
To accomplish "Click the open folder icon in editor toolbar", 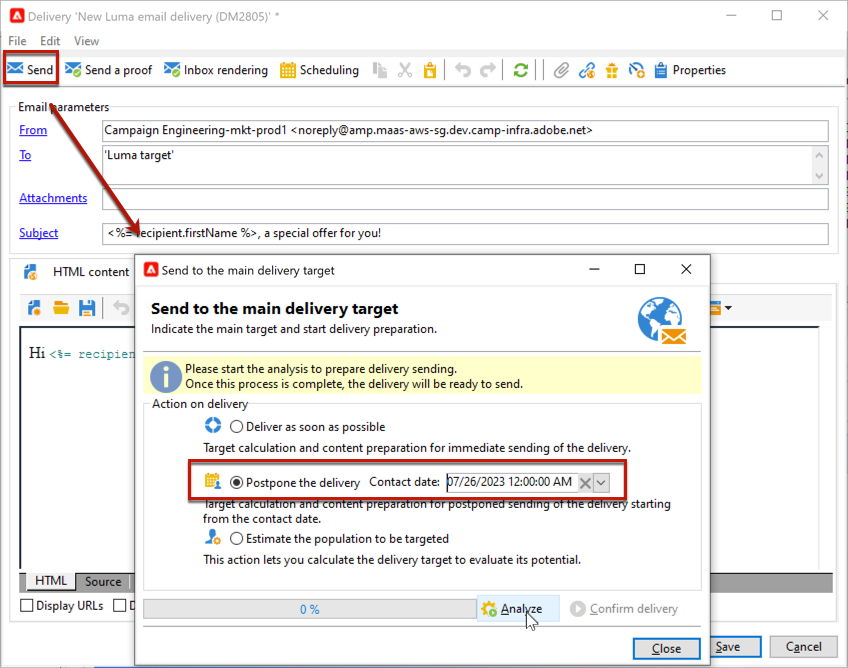I will tap(61, 308).
